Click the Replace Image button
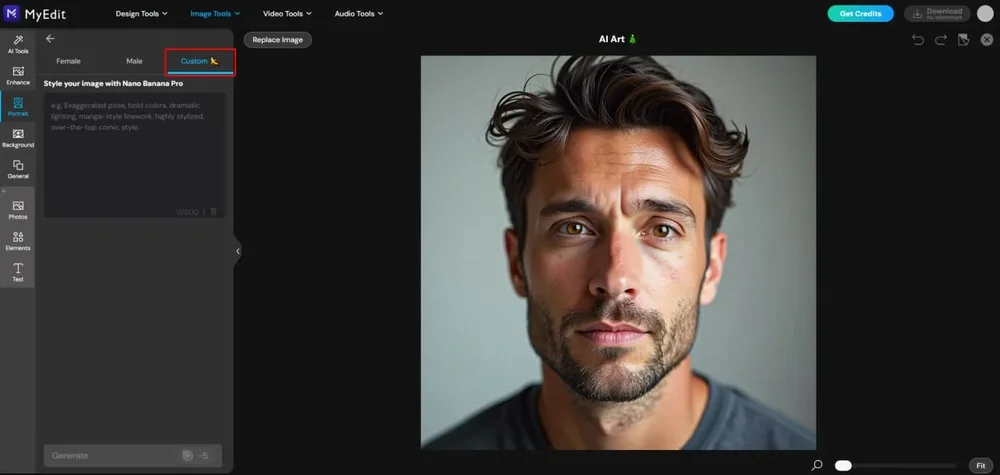Image resolution: width=1000 pixels, height=475 pixels. point(278,40)
